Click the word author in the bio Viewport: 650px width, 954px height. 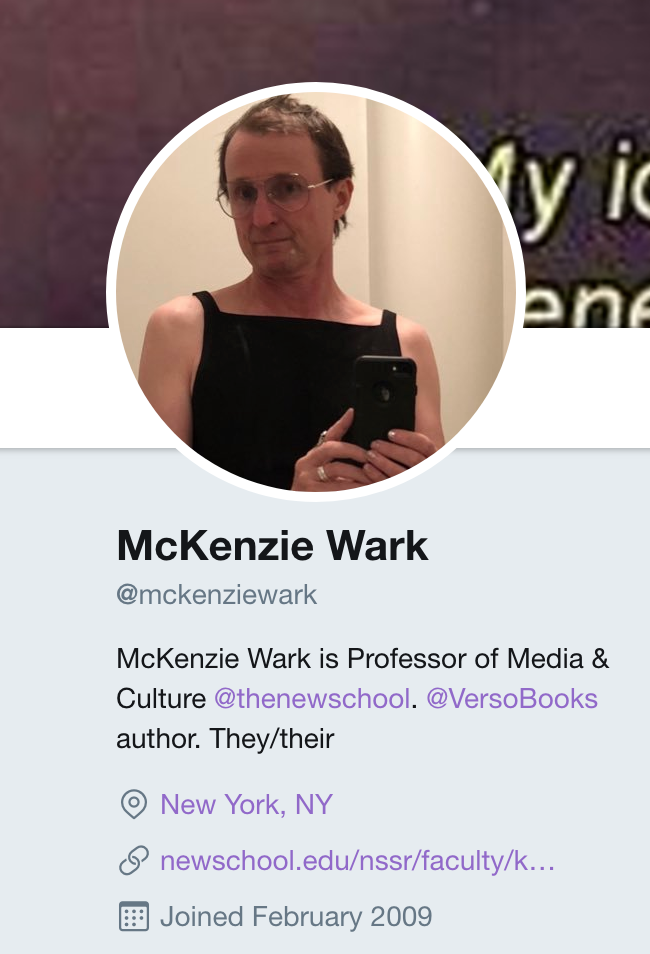pos(158,739)
